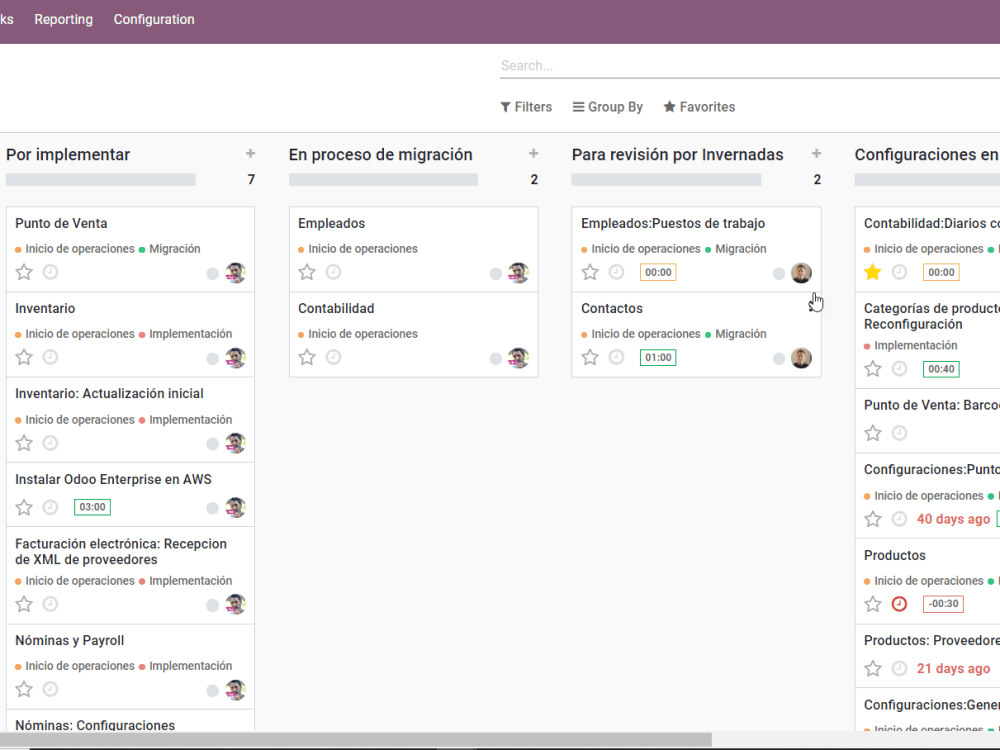The image size is (1000, 750).
Task: Click assignee avatar on Empleados:Puestos de trabajo
Action: click(x=802, y=273)
